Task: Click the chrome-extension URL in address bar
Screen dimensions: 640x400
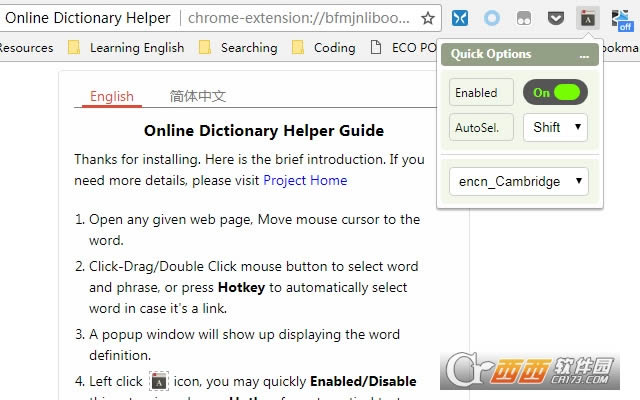Action: [x=299, y=18]
